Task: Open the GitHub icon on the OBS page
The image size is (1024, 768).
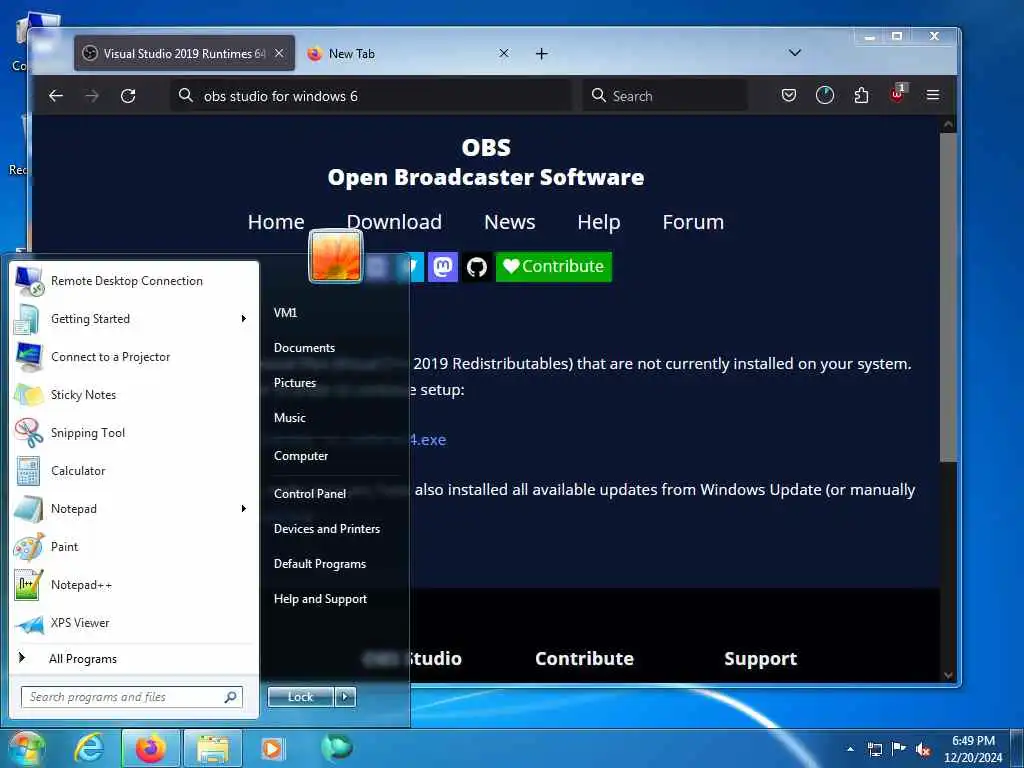Action: (x=477, y=266)
